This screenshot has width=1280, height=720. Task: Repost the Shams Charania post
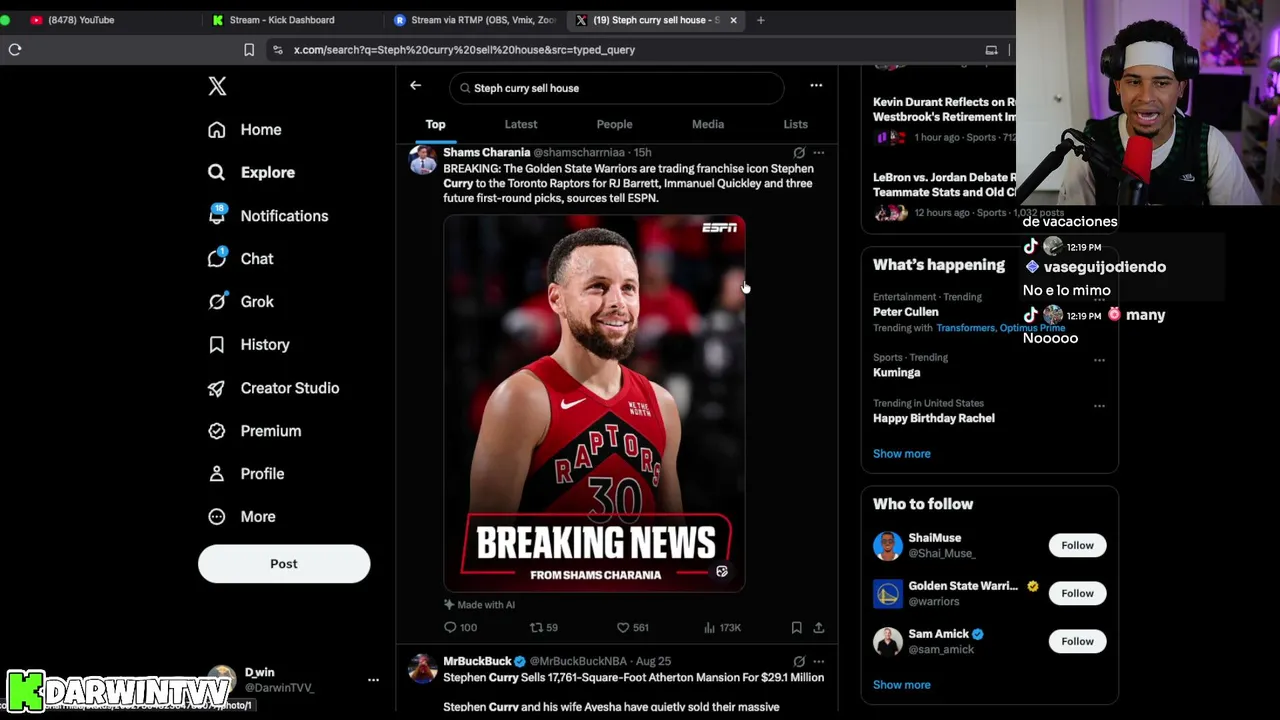tap(544, 628)
